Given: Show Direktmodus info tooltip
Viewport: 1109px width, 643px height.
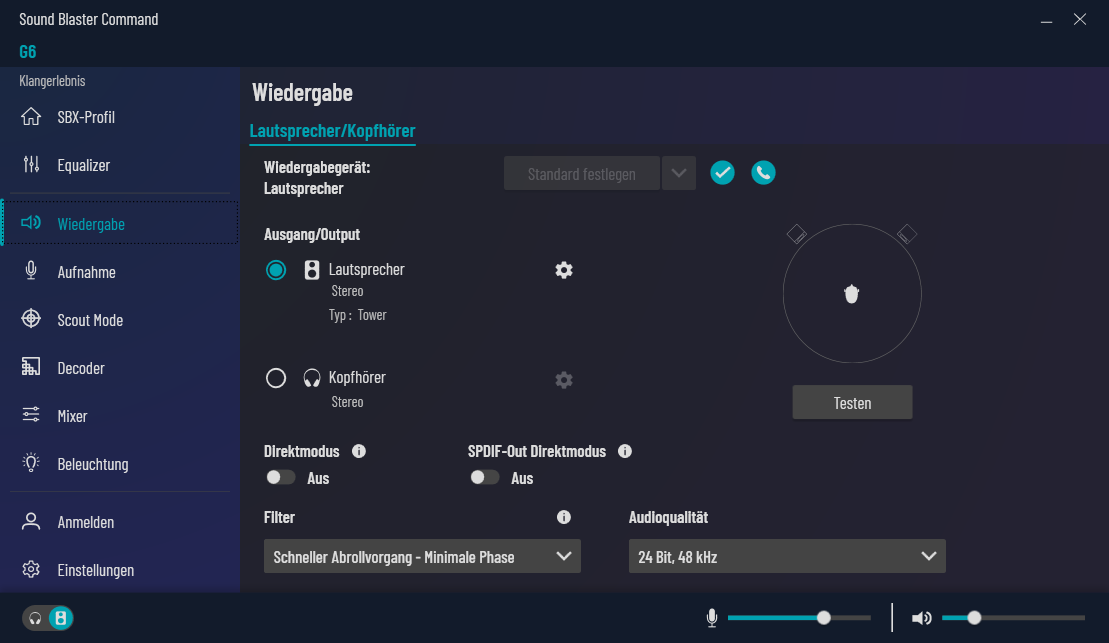Looking at the screenshot, I should (x=359, y=451).
